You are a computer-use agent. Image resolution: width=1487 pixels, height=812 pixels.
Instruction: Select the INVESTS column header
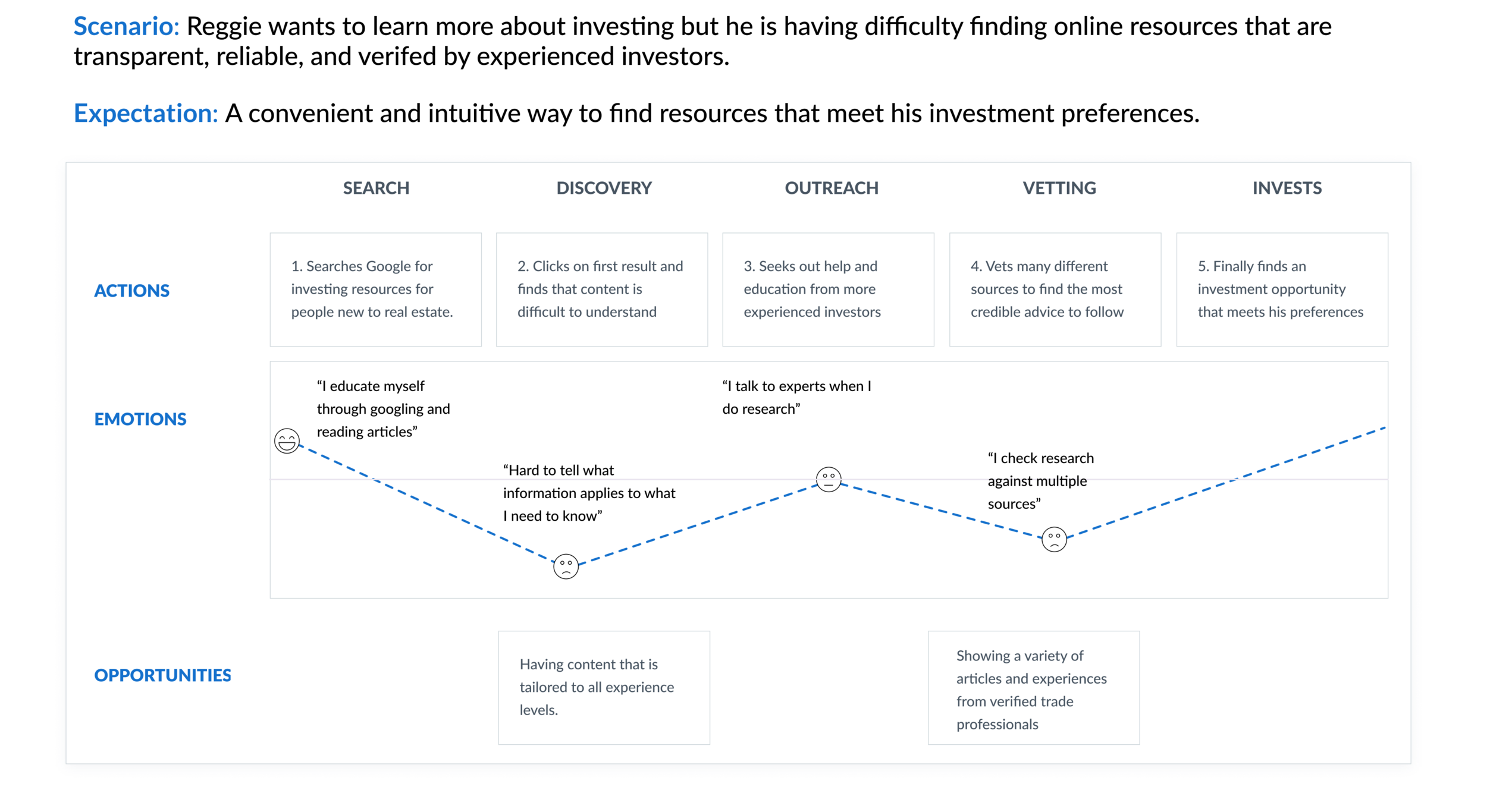(1287, 188)
